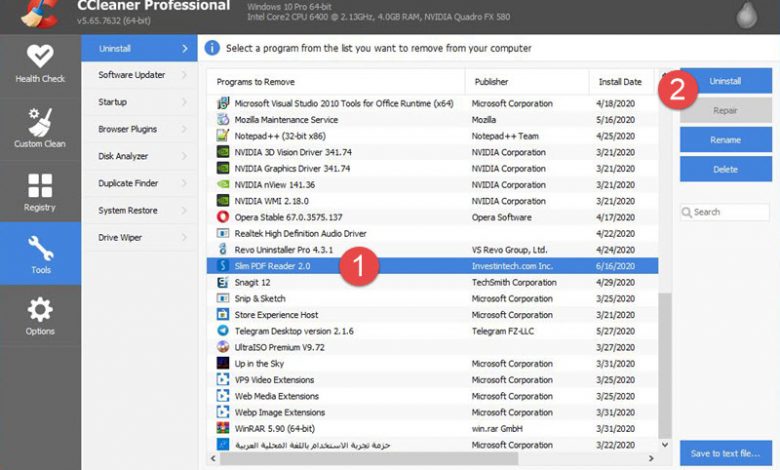The width and height of the screenshot is (780, 470).
Task: Open the Browser Plugins tab
Action: pyautogui.click(x=139, y=129)
